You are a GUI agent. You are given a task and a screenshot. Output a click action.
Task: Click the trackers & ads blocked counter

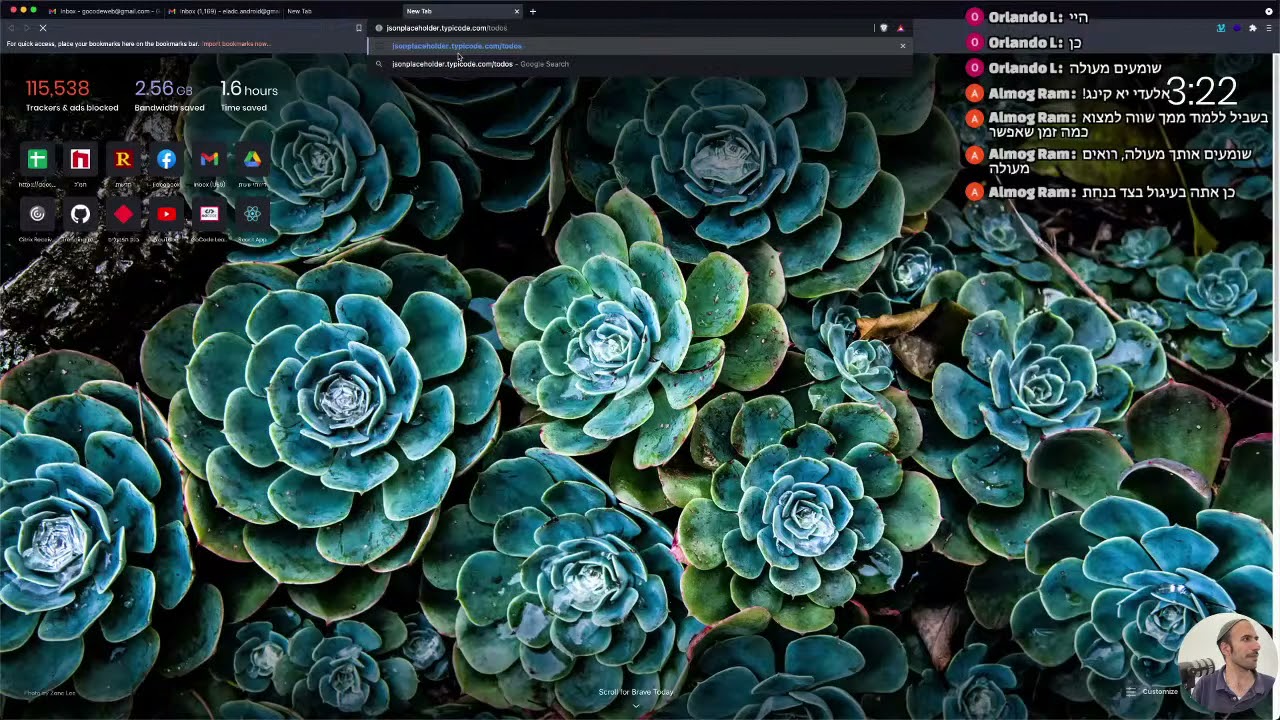(72, 96)
